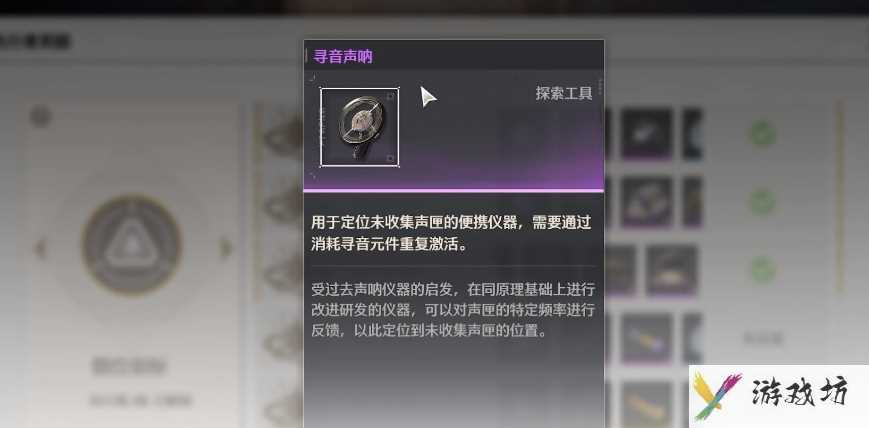
Task: Click the dotted scroll indicator on tooltip edge
Action: coord(600,89)
